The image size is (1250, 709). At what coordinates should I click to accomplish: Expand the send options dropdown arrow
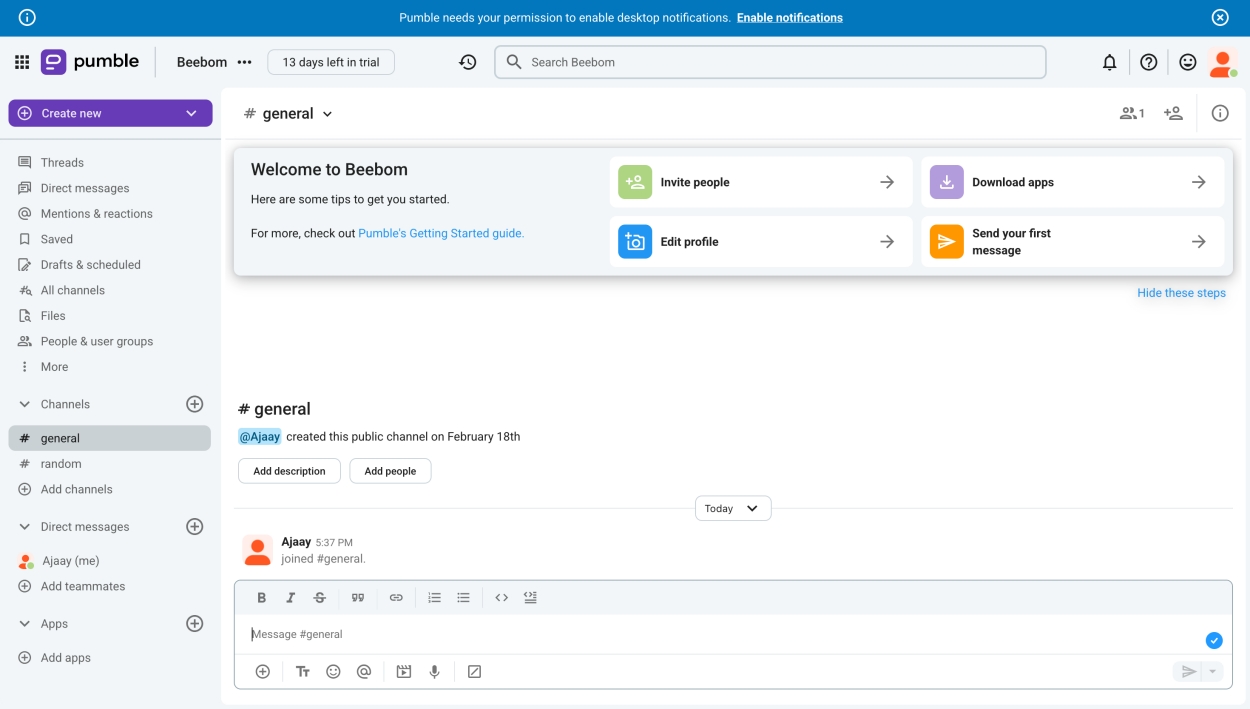1212,671
